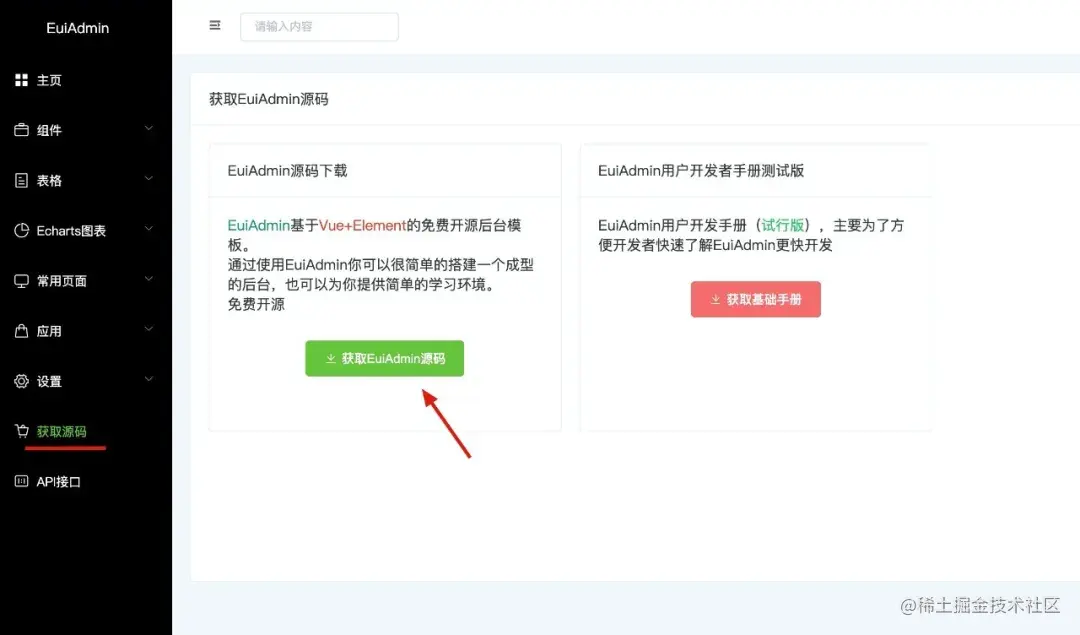Screen dimensions: 1080x635
Task: Click the 免费开源 text line
Action: pos(256,304)
